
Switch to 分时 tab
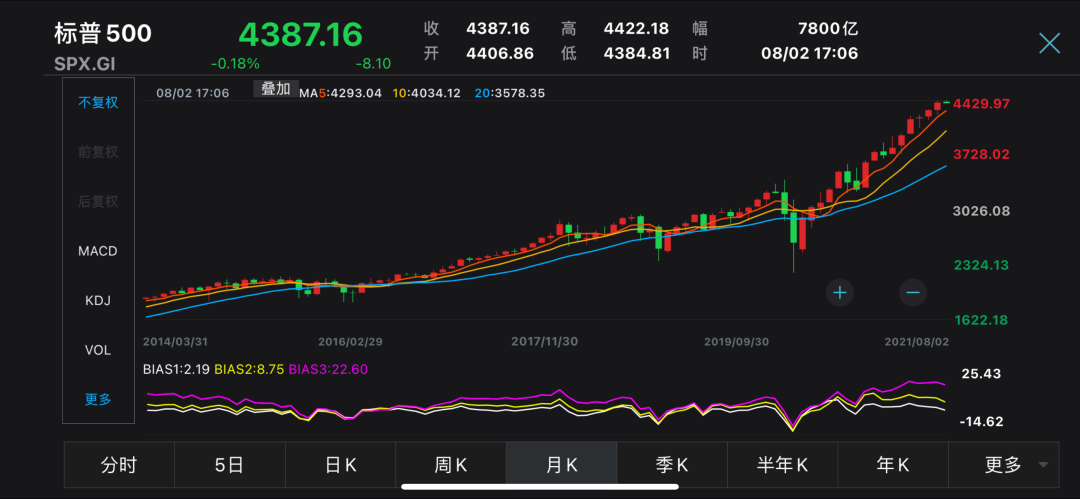(x=119, y=465)
